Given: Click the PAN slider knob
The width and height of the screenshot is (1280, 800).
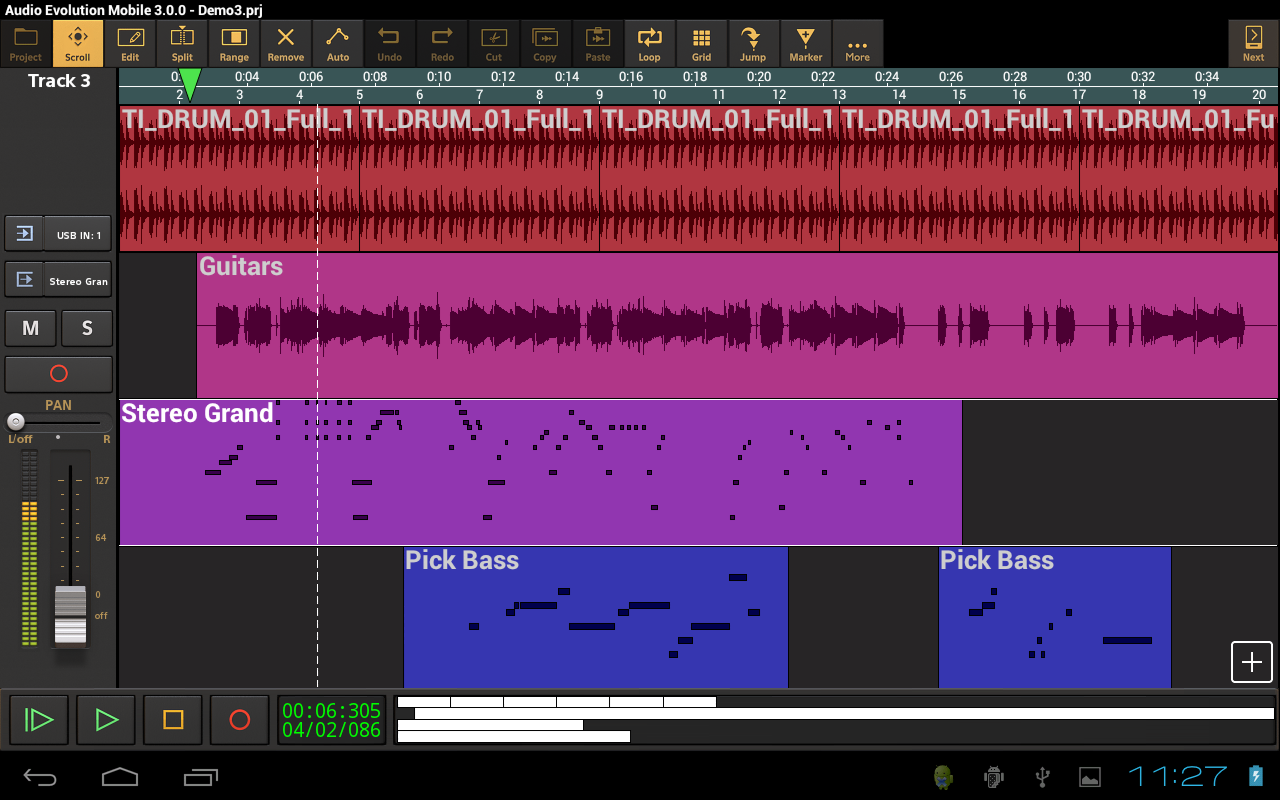Looking at the screenshot, I should (15, 422).
